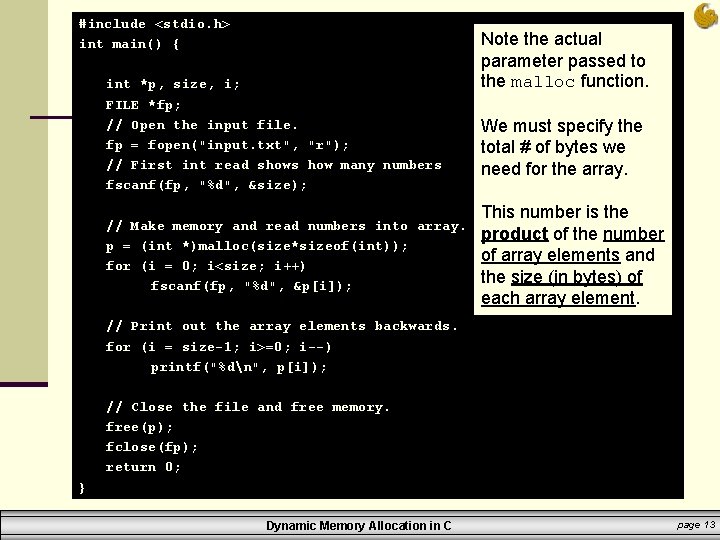Viewport: 720px width, 540px height.
Task: Click 'We must specify the' note text
Action: pyautogui.click(x=562, y=126)
